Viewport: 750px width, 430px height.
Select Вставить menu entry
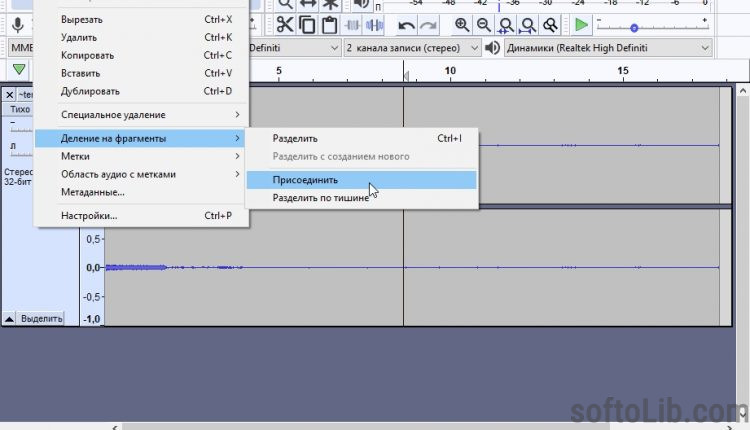(x=142, y=73)
